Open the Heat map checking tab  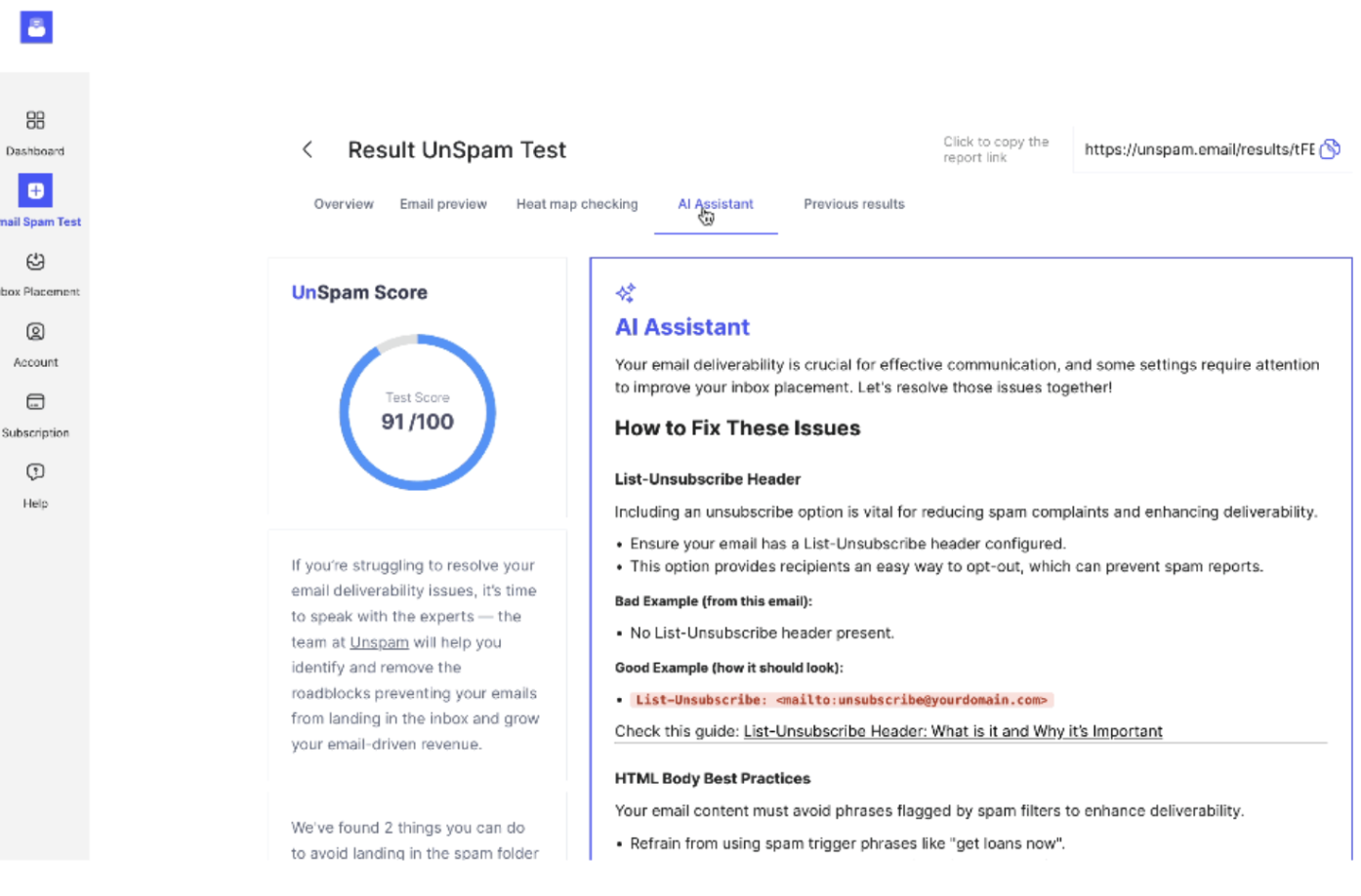(x=577, y=204)
